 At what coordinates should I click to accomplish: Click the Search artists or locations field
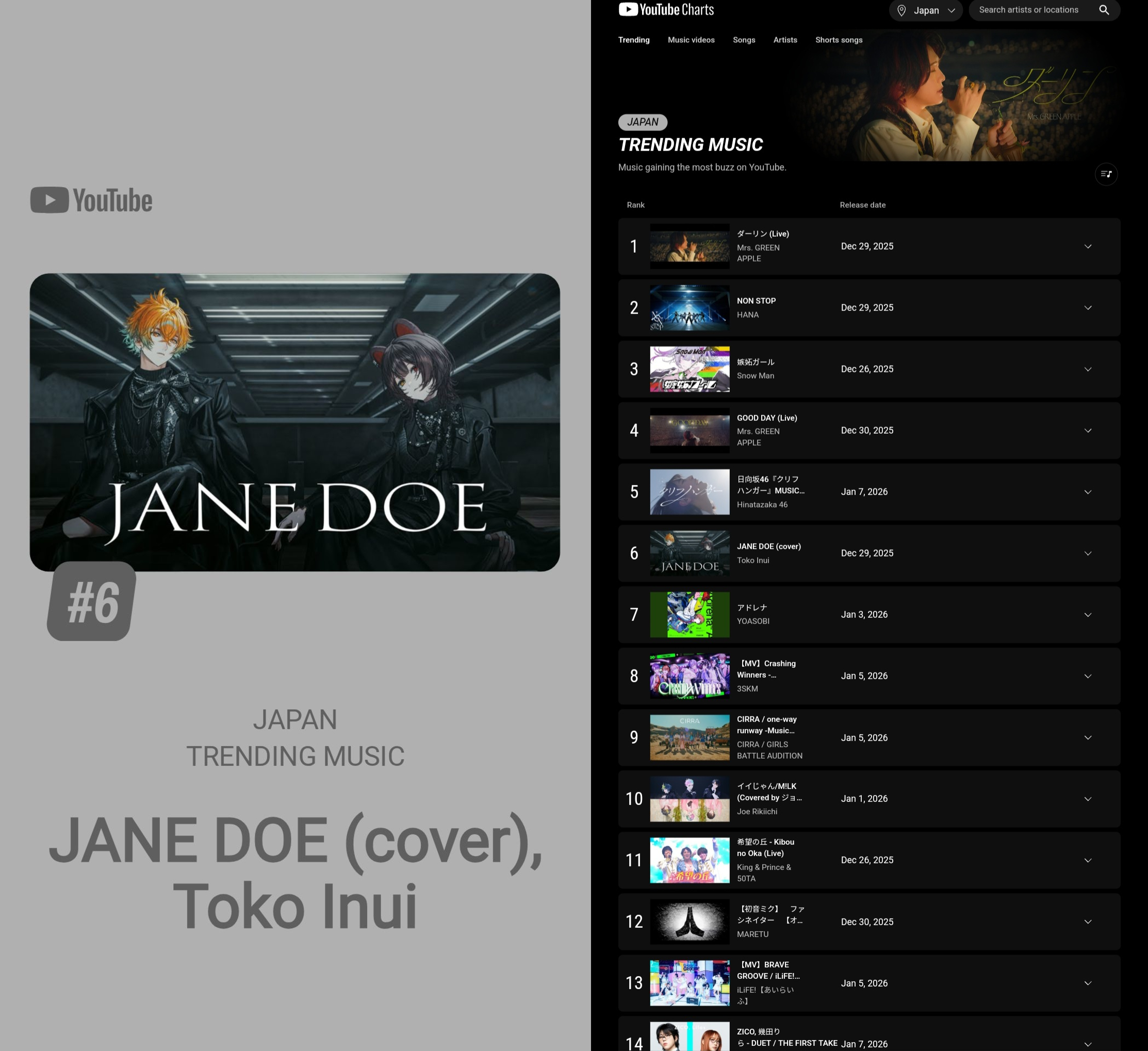tap(1028, 10)
